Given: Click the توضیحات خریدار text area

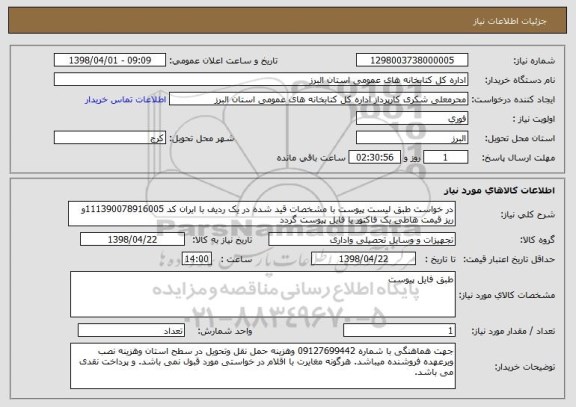Looking at the screenshot, I should [x=263, y=366].
